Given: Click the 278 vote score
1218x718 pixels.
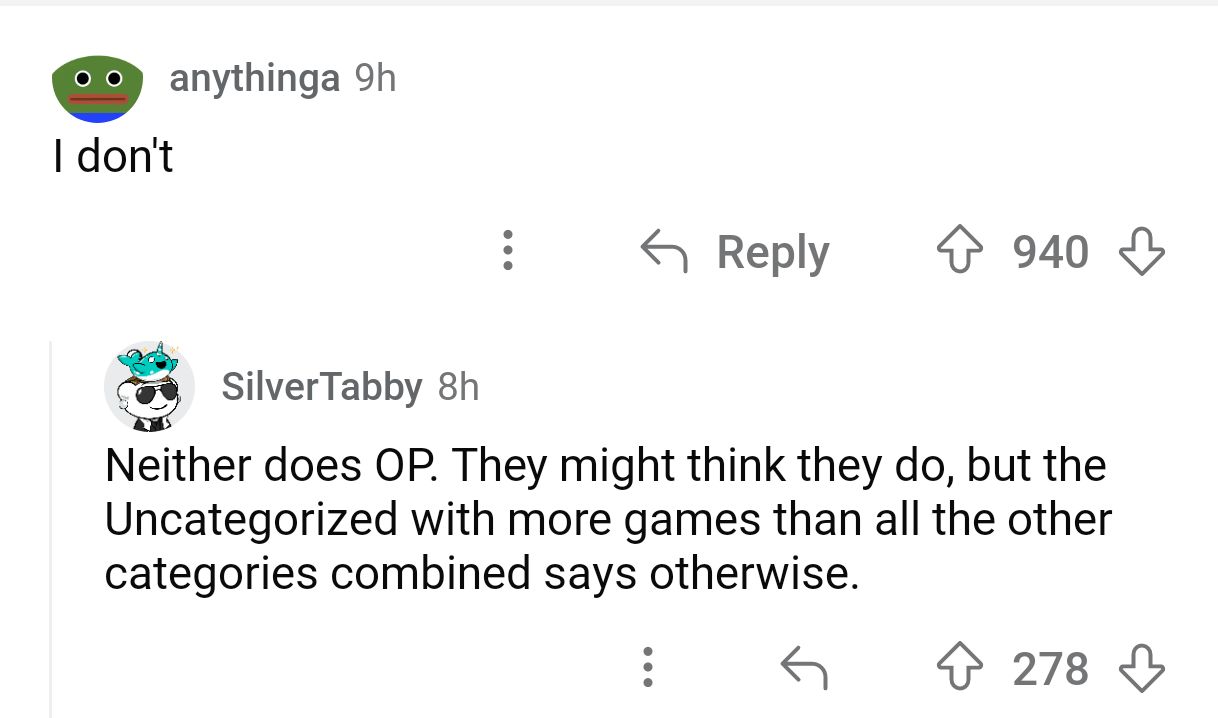Looking at the screenshot, I should [x=1051, y=669].
